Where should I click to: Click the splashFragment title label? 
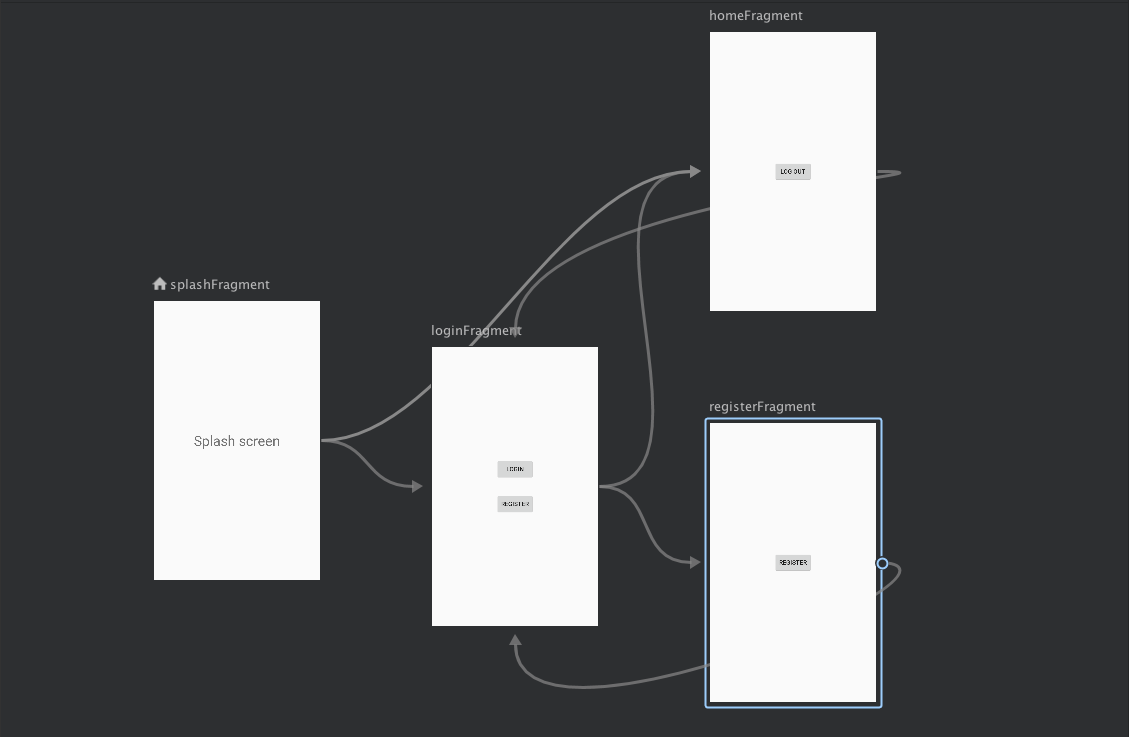click(219, 284)
